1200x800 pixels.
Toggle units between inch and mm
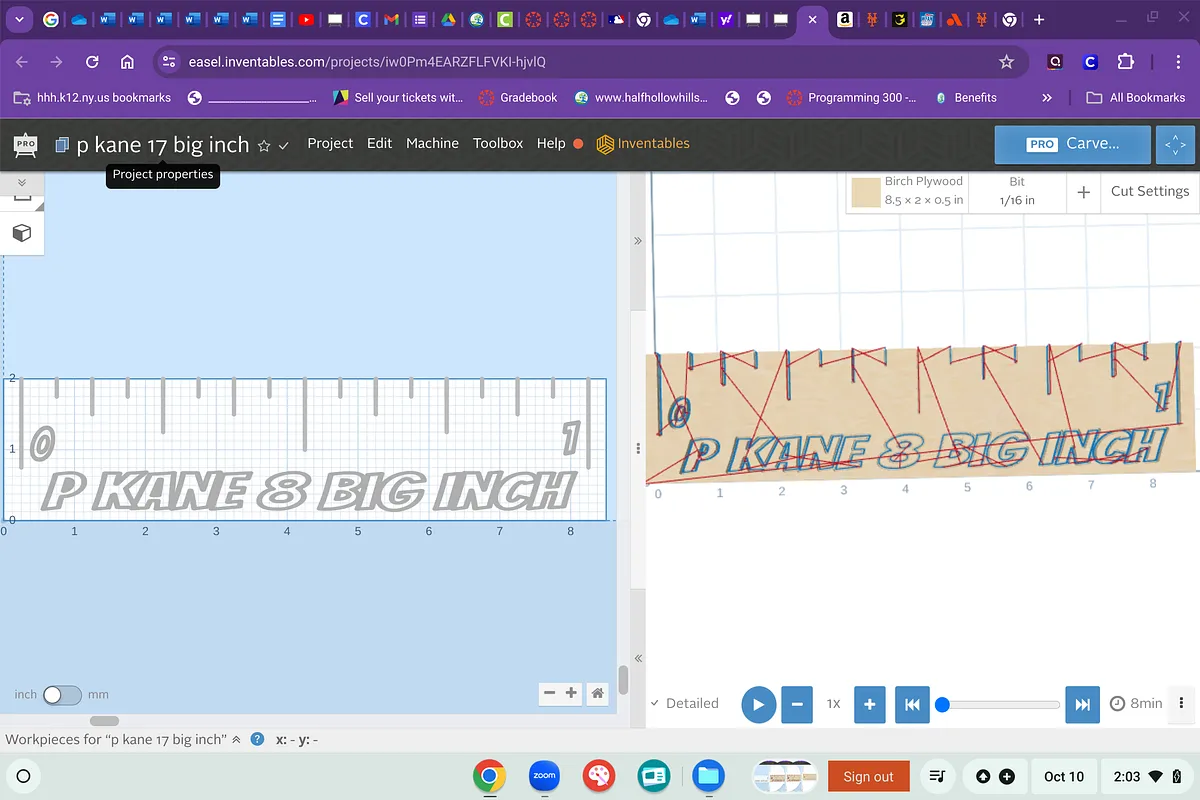tap(62, 694)
